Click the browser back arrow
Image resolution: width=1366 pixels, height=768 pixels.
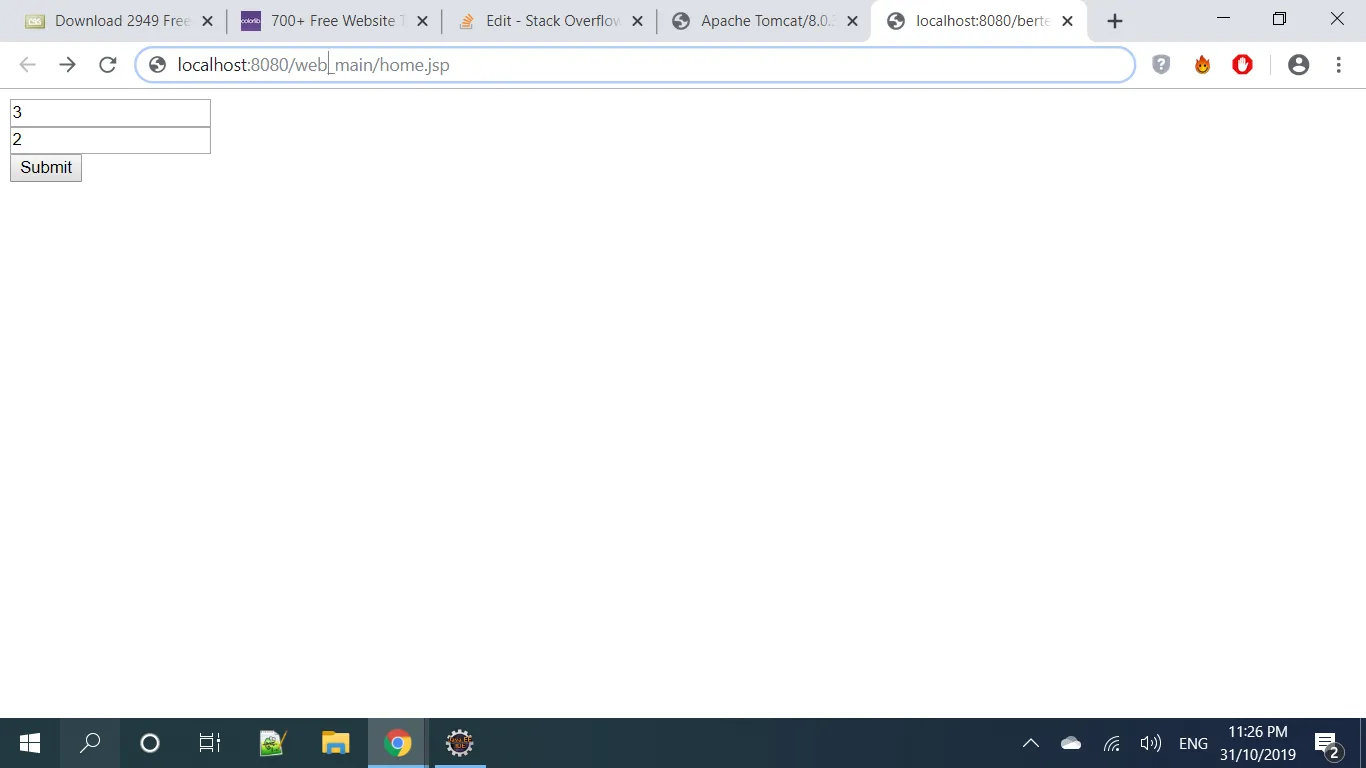[x=27, y=65]
